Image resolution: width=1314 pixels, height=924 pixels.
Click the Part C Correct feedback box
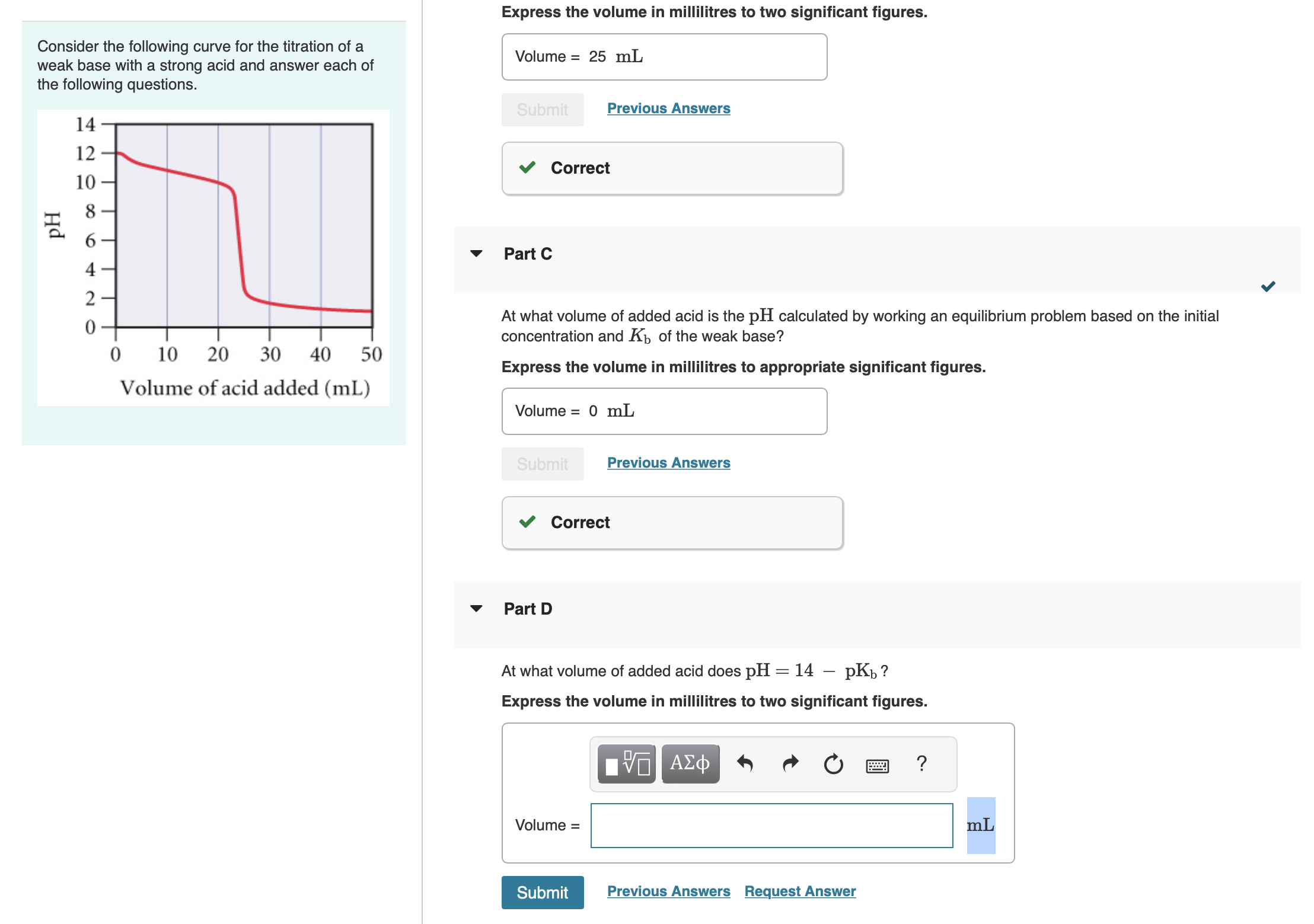[672, 523]
